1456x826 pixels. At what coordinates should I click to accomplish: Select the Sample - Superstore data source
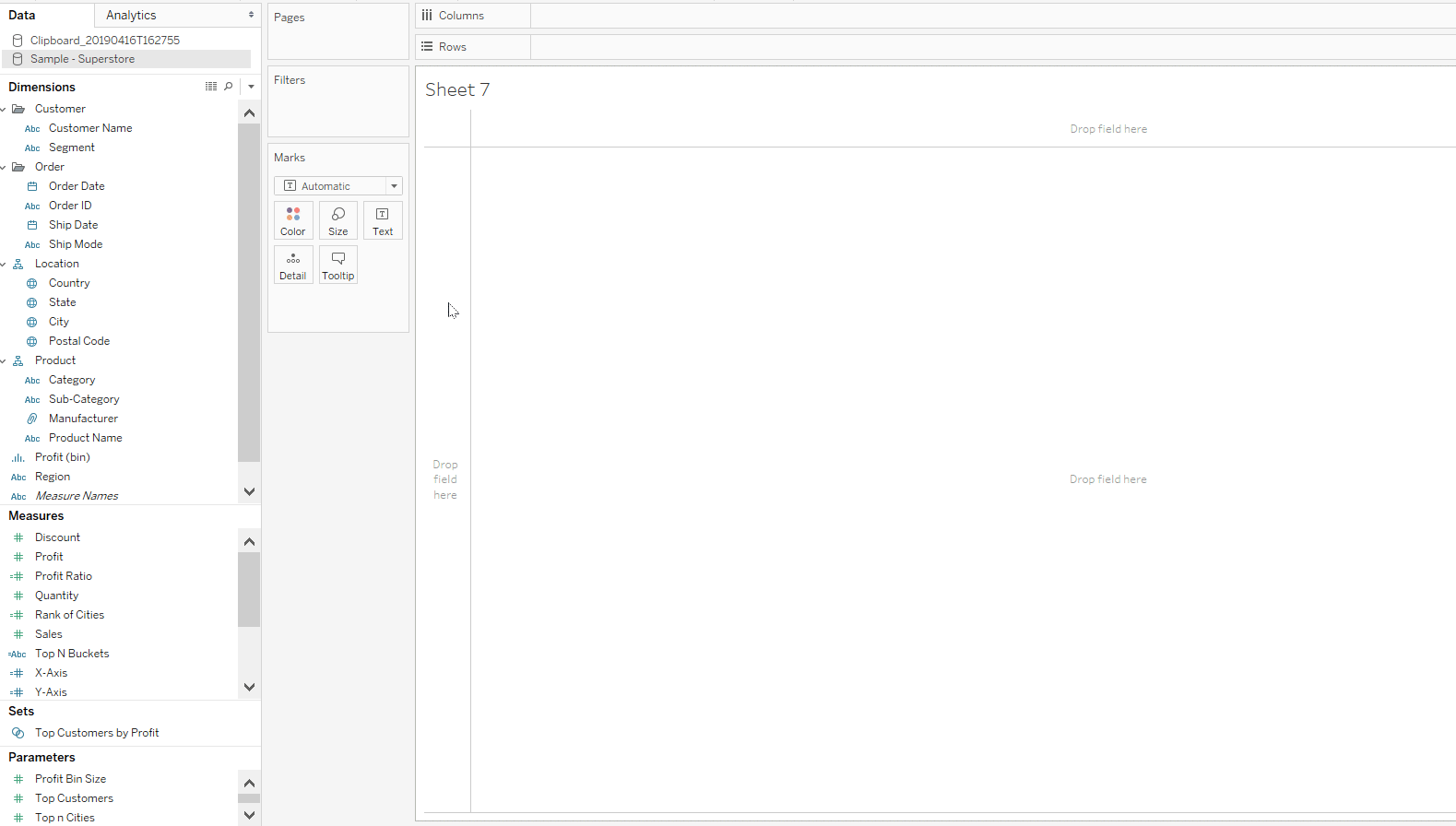pos(82,59)
